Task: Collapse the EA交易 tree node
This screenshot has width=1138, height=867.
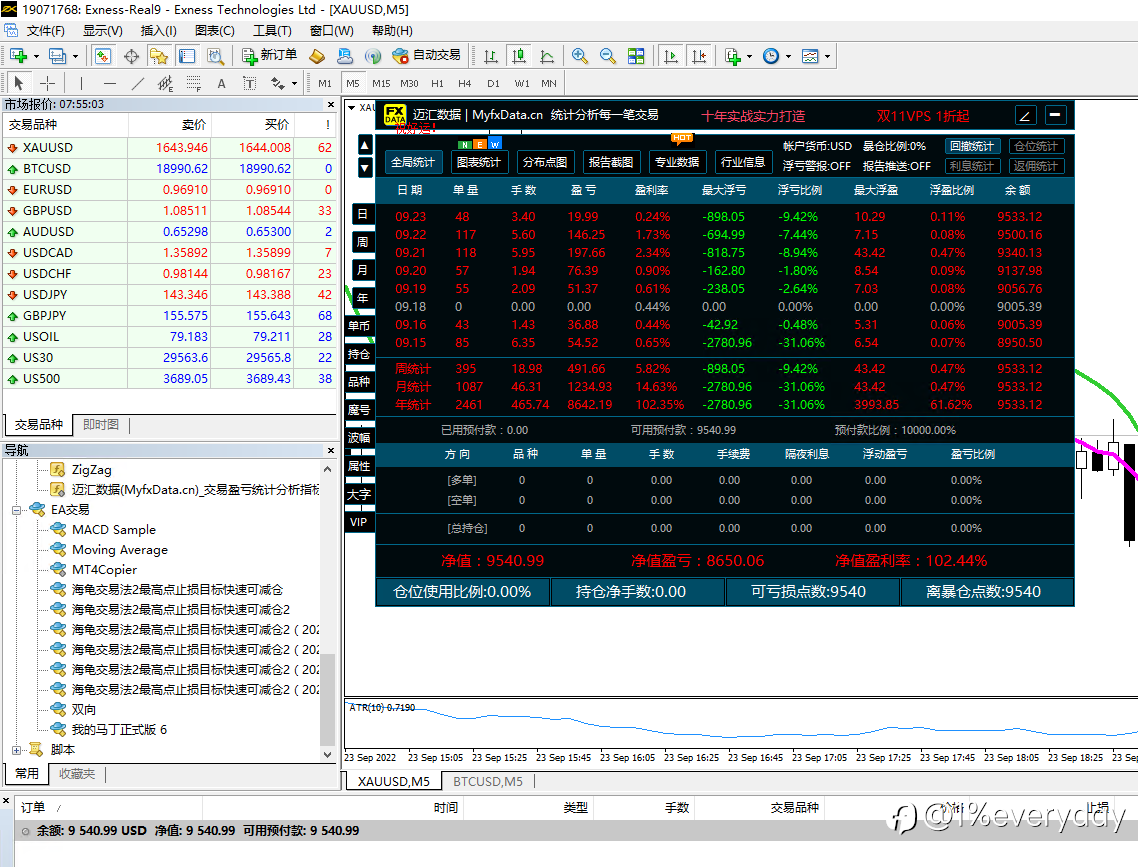Action: click(x=16, y=510)
